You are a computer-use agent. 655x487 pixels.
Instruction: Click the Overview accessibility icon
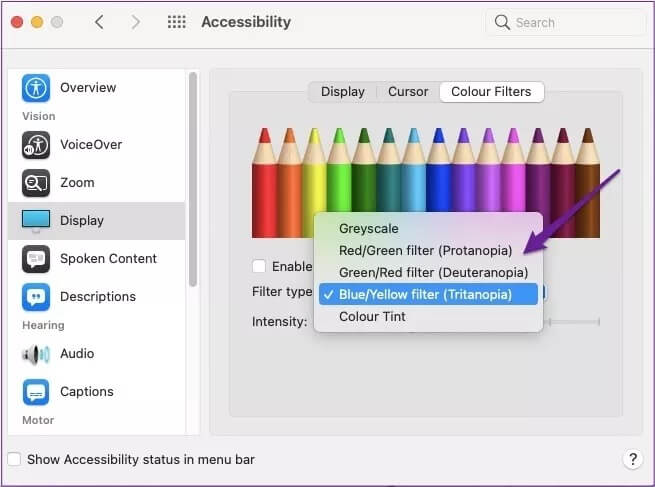pos(36,88)
